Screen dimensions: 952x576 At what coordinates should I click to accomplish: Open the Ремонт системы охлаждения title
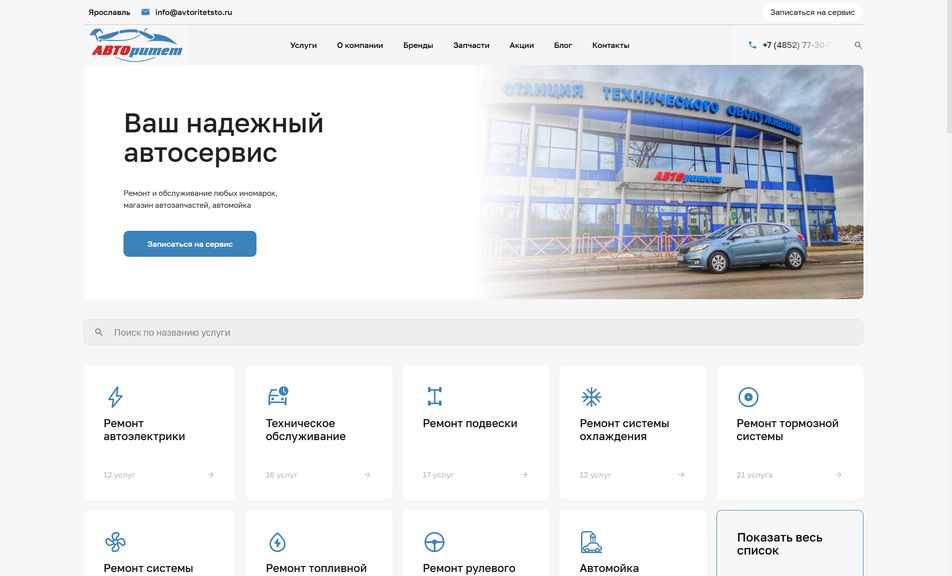(x=624, y=430)
